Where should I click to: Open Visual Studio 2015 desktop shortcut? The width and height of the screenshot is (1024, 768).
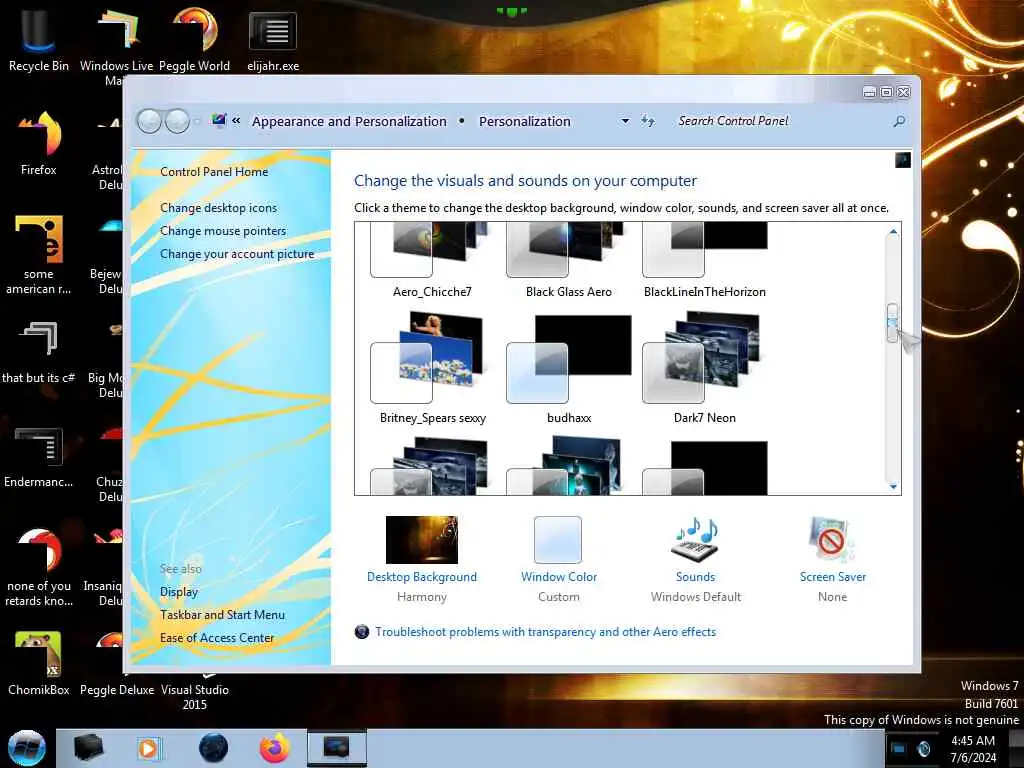[x=195, y=696]
